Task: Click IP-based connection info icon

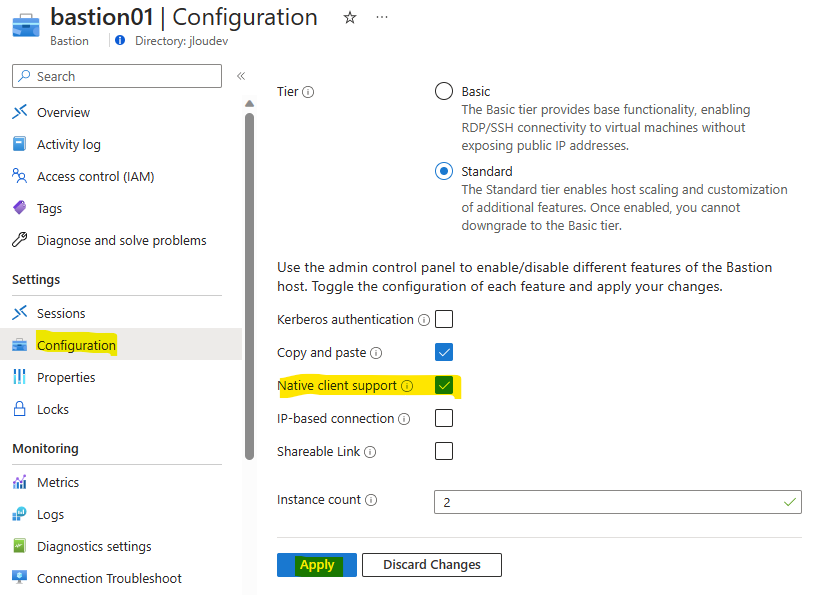Action: tap(404, 419)
